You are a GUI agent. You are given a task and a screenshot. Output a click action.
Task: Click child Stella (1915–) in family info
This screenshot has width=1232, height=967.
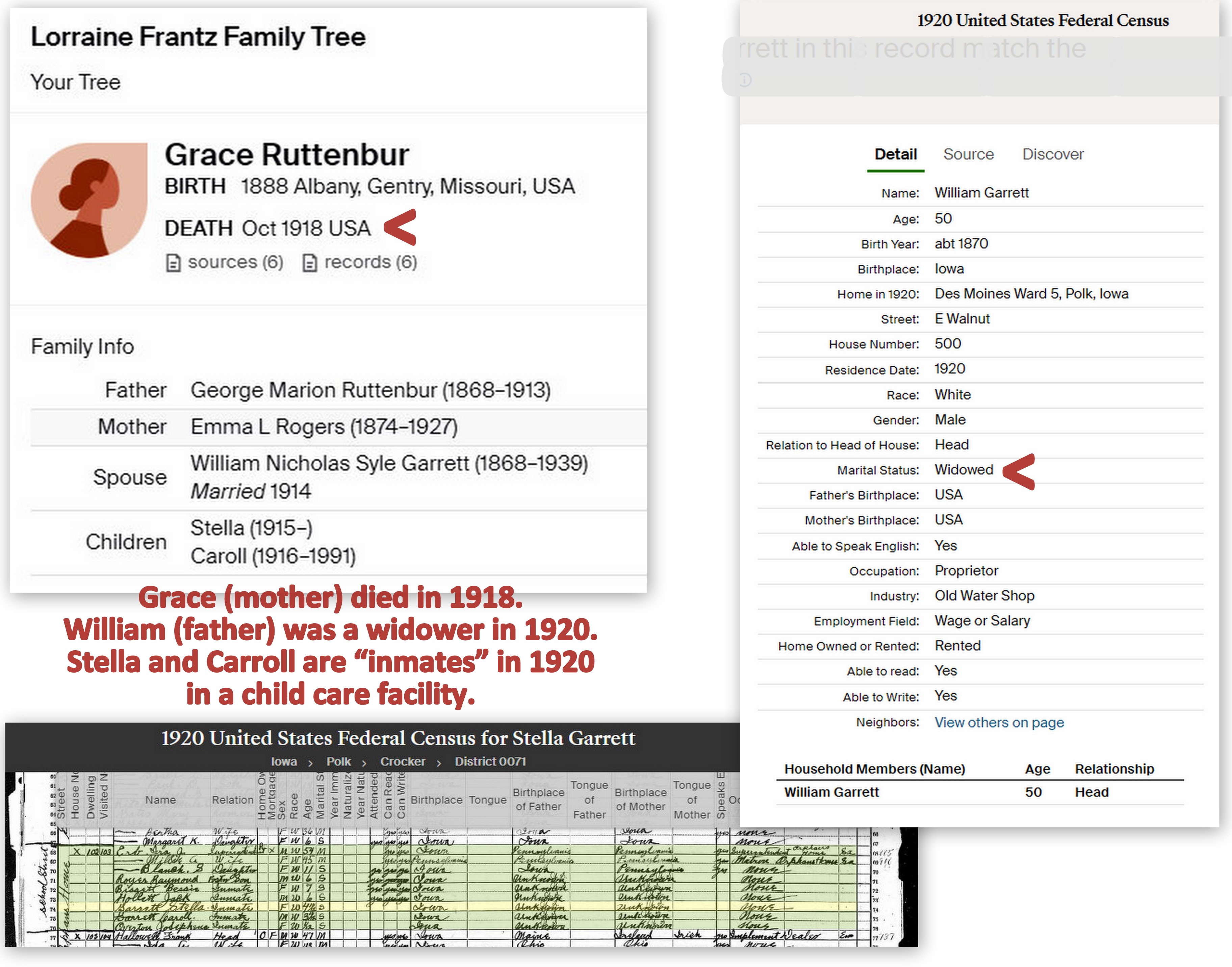251,528
